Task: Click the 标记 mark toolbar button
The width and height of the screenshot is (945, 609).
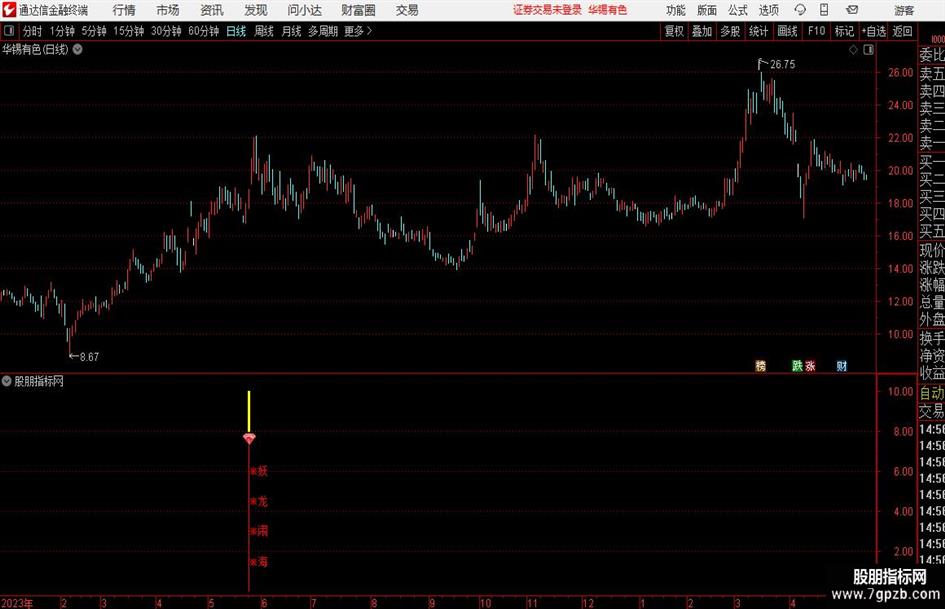Action: [x=844, y=31]
